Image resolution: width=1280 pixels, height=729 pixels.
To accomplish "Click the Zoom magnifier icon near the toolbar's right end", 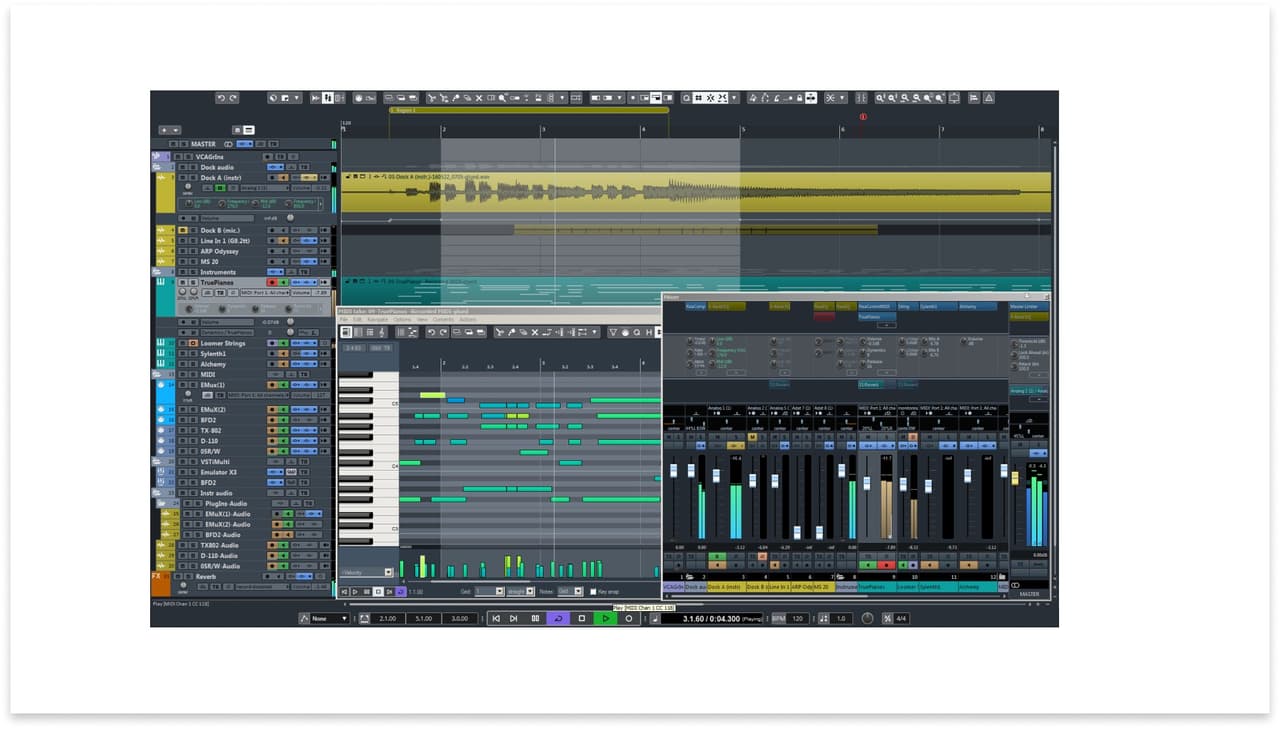I will 878,98.
